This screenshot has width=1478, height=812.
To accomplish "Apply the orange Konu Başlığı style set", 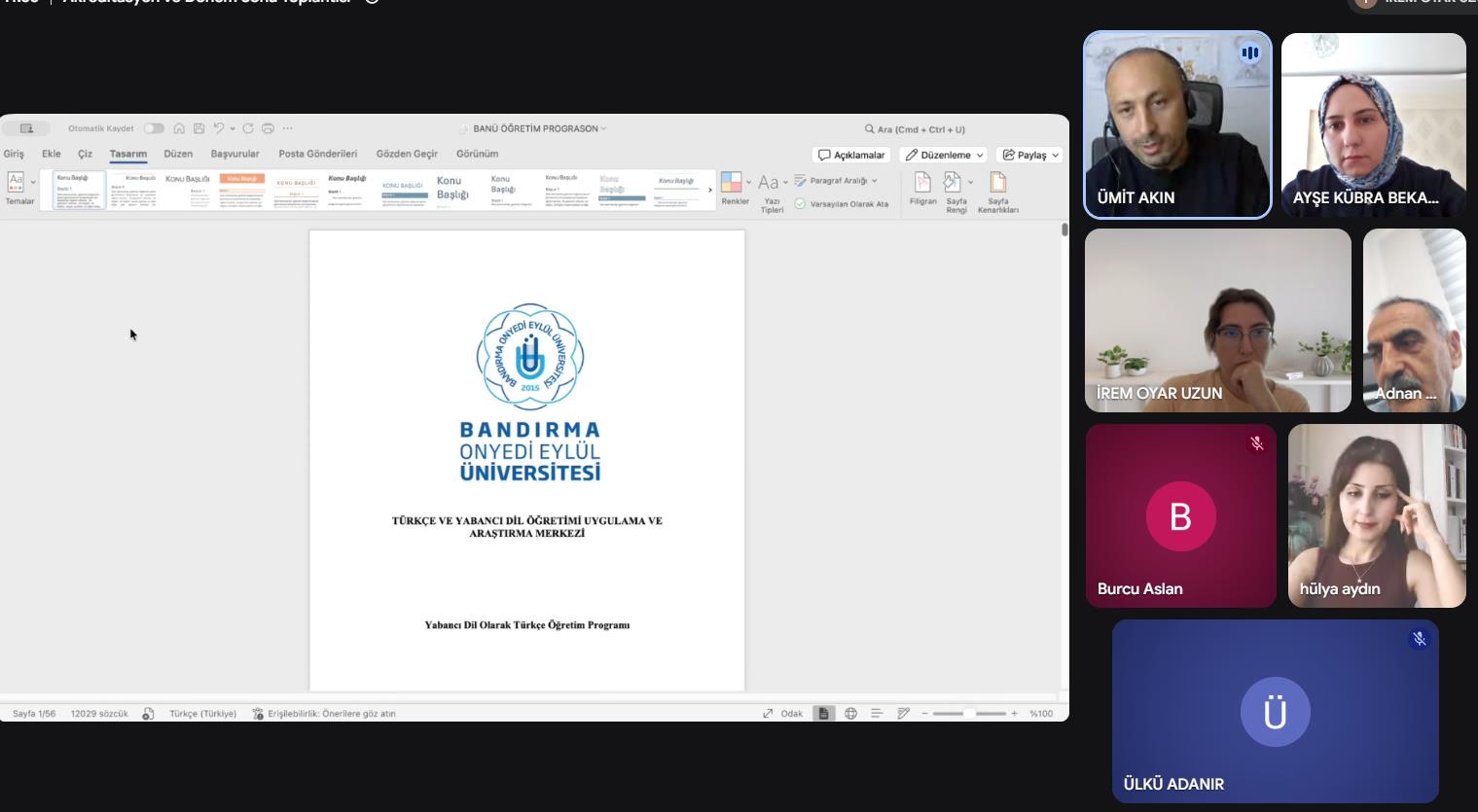I will tap(242, 191).
